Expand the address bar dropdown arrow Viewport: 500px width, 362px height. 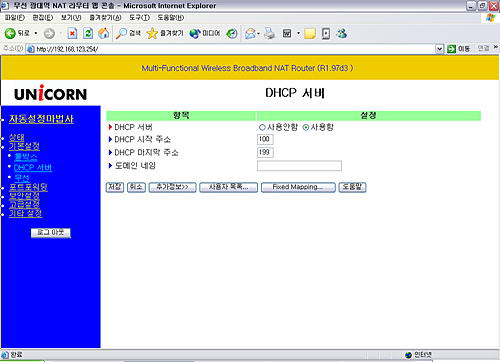(x=440, y=49)
